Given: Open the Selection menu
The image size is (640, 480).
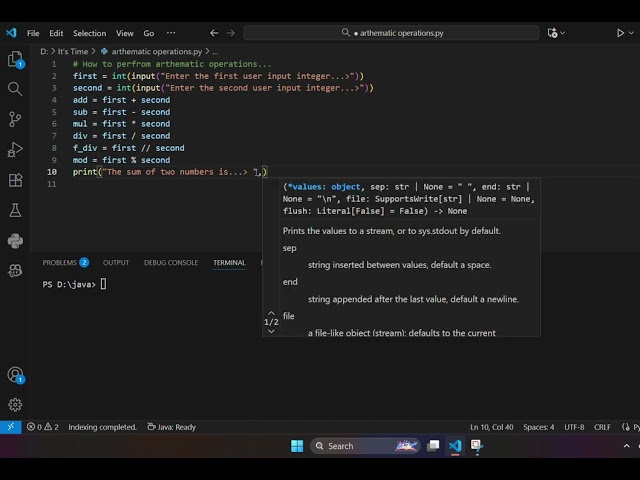Looking at the screenshot, I should point(89,33).
